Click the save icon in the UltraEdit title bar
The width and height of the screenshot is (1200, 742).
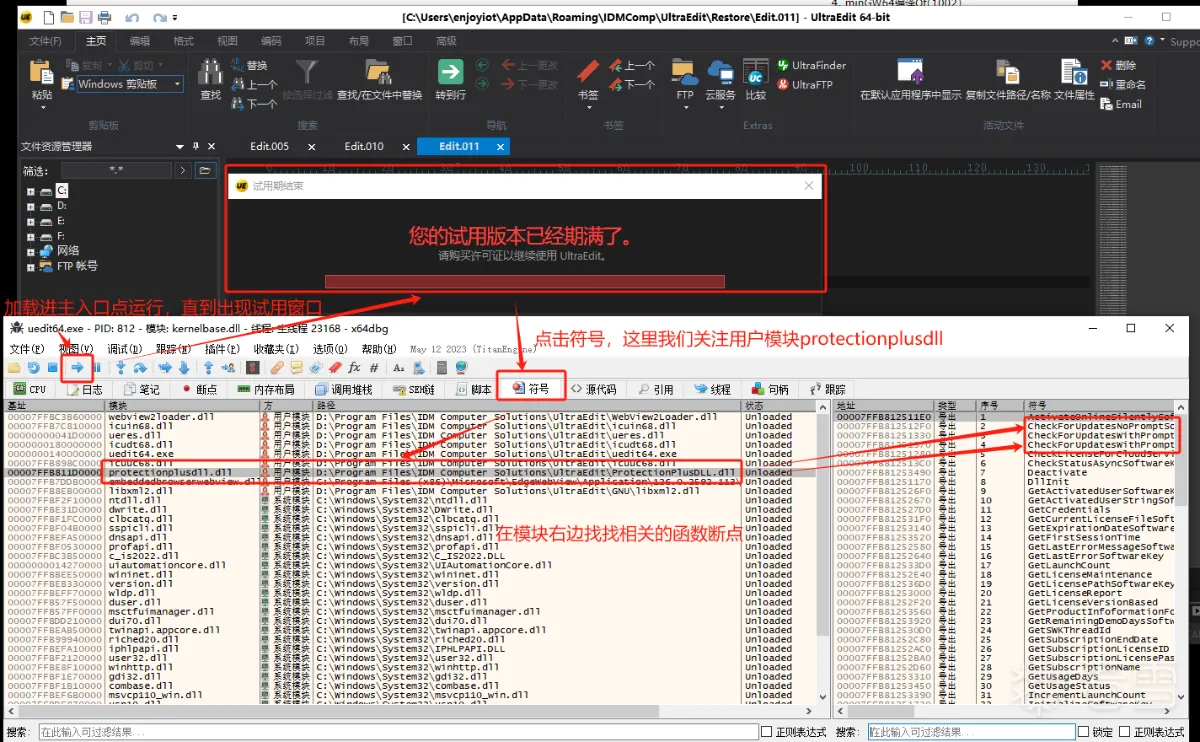[x=86, y=18]
